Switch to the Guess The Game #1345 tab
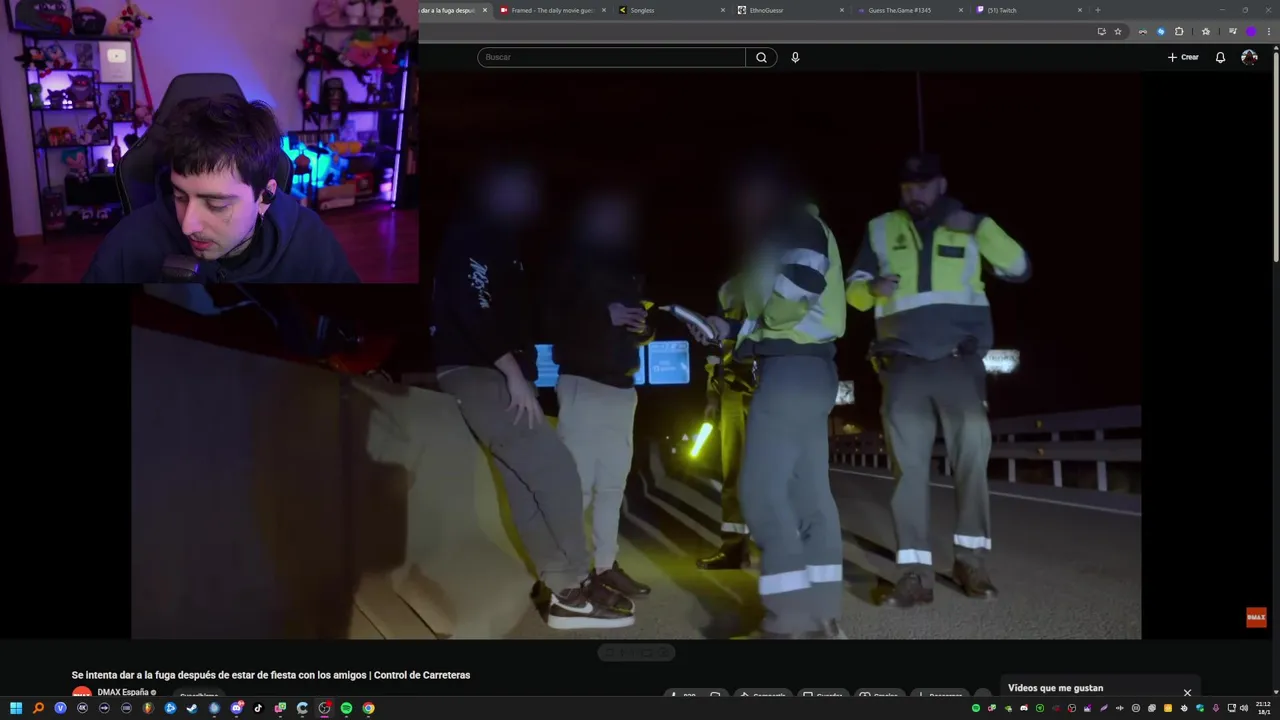Image resolution: width=1280 pixels, height=720 pixels. pyautogui.click(x=908, y=10)
